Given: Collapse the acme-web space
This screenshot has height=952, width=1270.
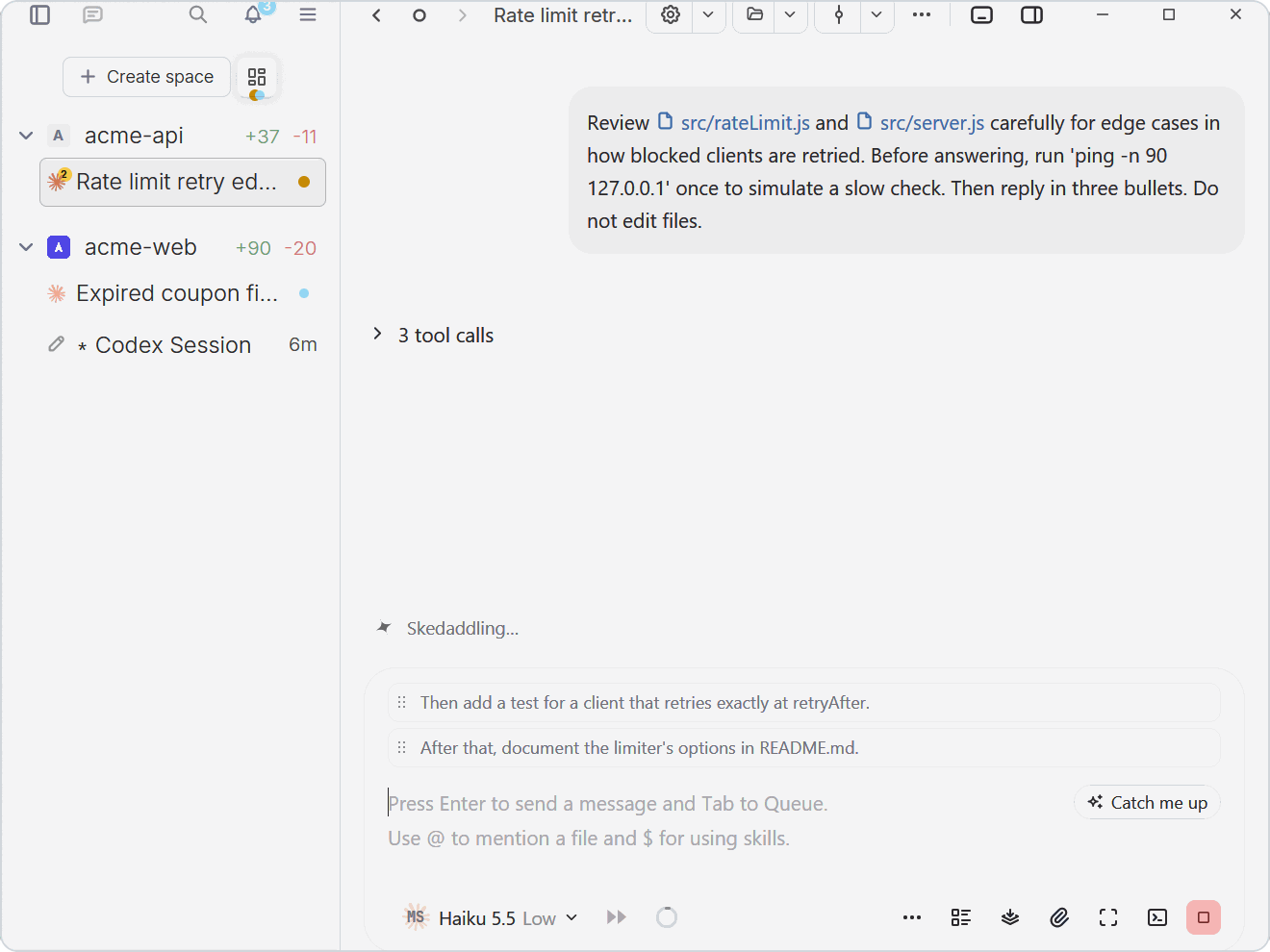Looking at the screenshot, I should pyautogui.click(x=26, y=248).
